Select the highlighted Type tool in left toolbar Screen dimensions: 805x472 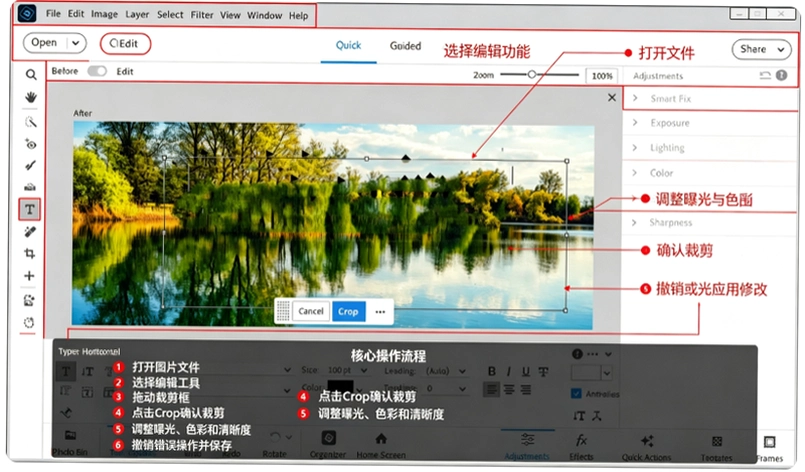coord(30,210)
